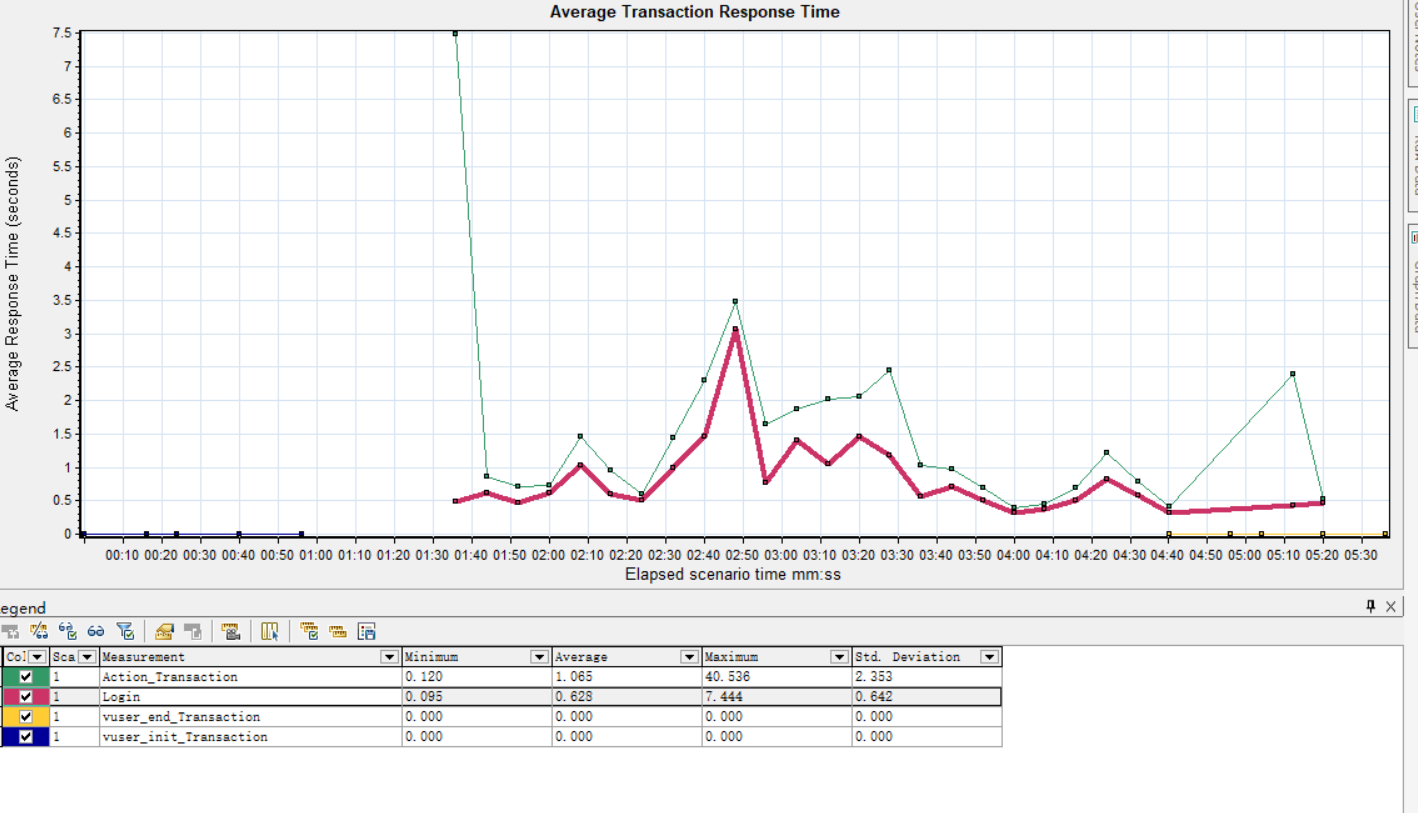This screenshot has height=813, width=1418.
Task: Click the Login minimum value 0.095
Action: [x=423, y=697]
